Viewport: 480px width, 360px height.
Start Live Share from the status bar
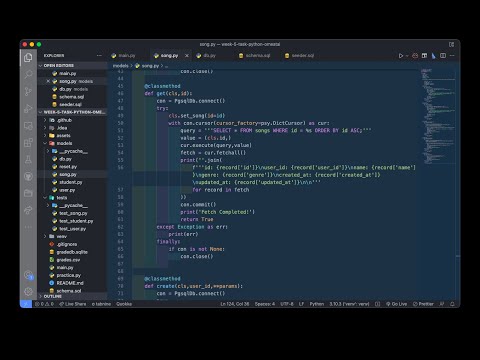point(73,304)
